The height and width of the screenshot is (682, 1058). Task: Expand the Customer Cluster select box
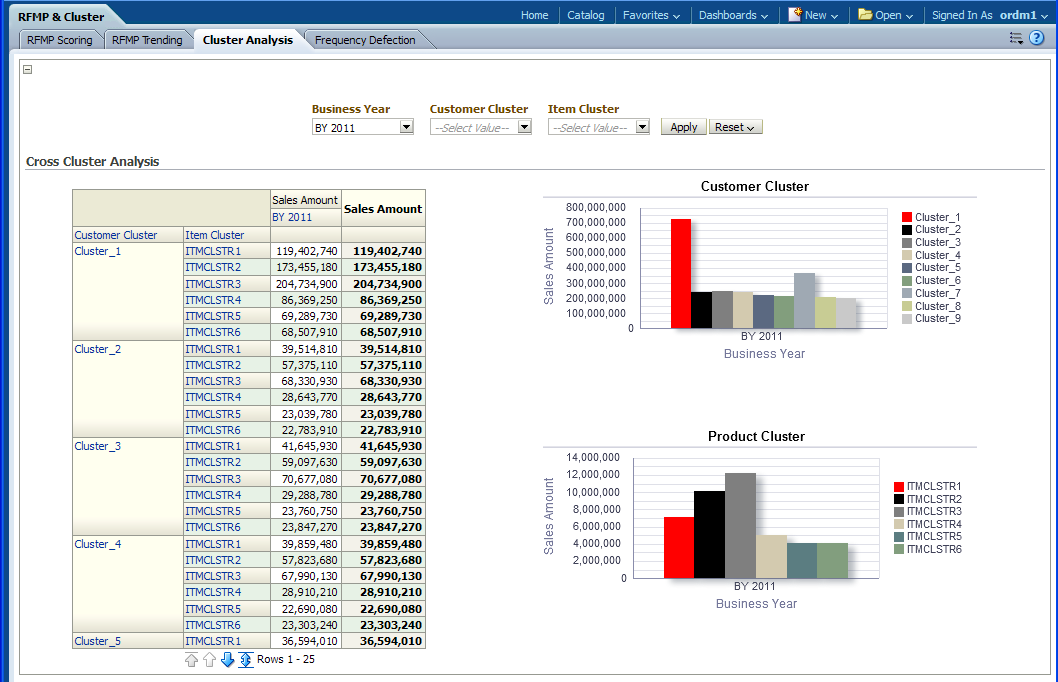524,127
